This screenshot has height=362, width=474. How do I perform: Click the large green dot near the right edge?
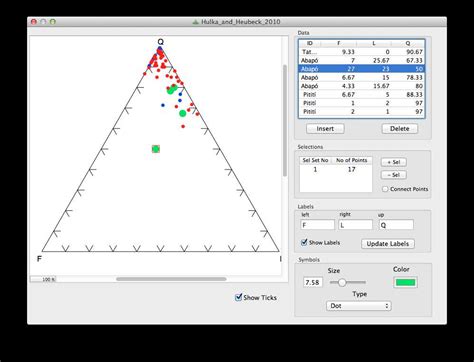(182, 113)
